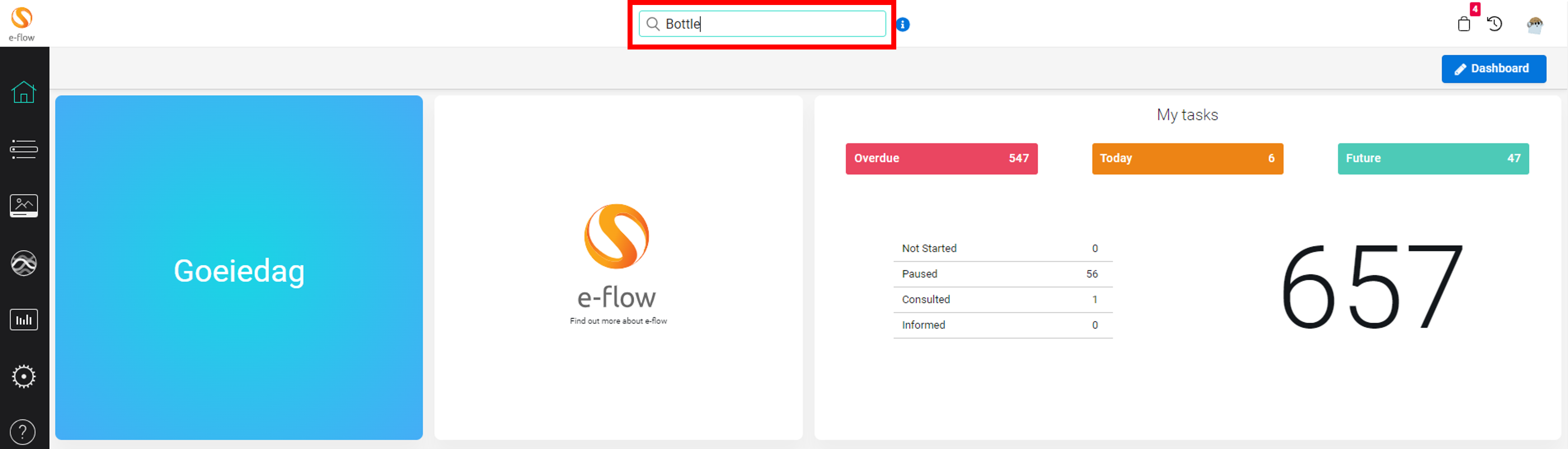Open the task list icon in sidebar
This screenshot has height=449, width=1568.
(x=24, y=149)
